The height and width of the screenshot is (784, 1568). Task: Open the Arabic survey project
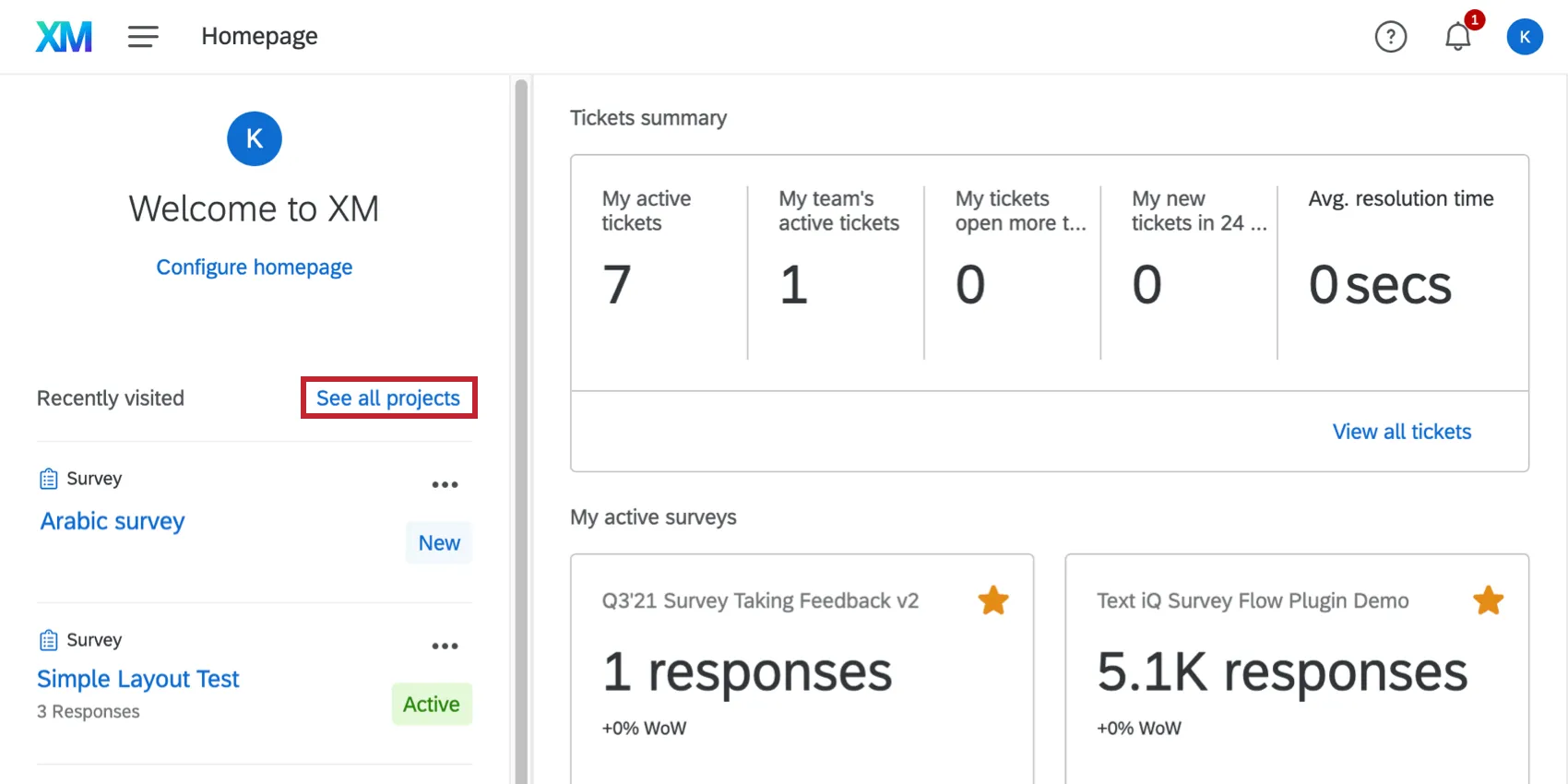(113, 521)
